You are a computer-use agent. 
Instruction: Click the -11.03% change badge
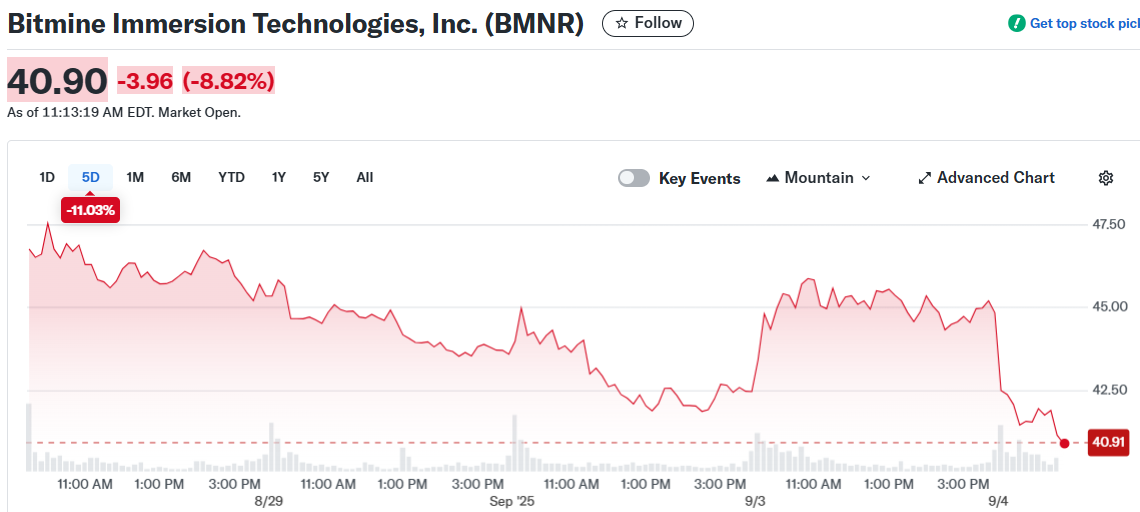pyautogui.click(x=91, y=210)
